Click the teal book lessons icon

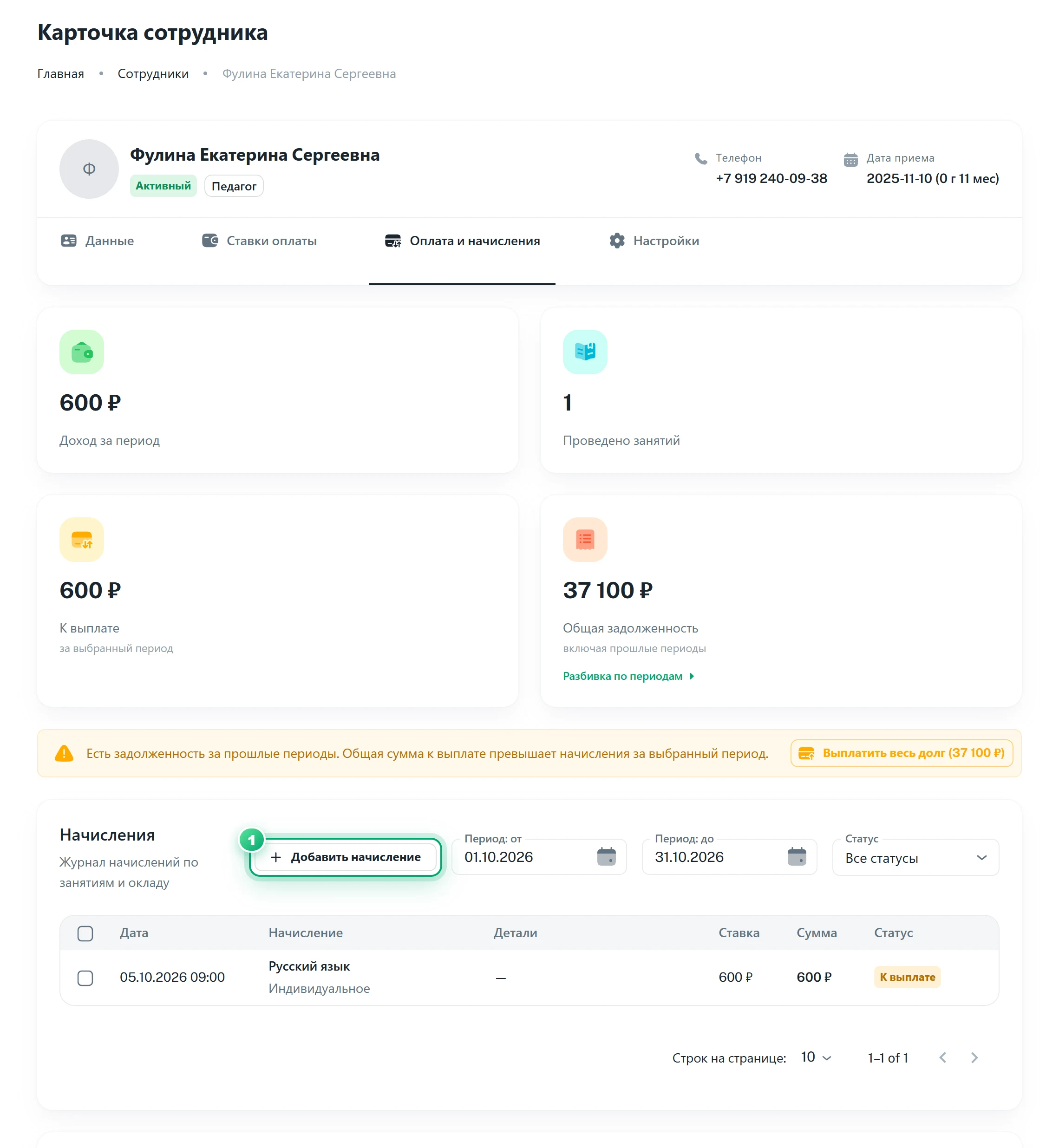click(584, 352)
